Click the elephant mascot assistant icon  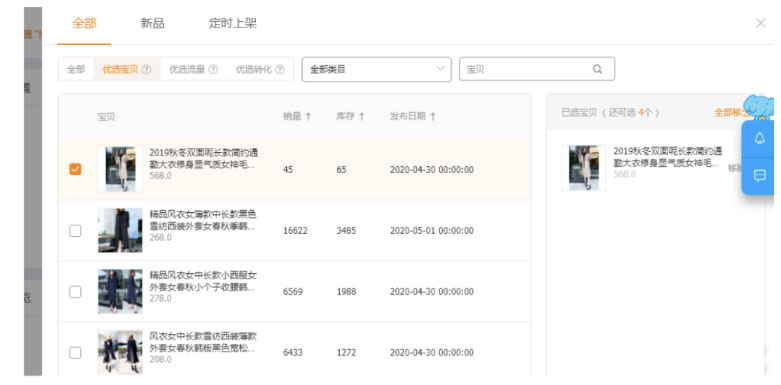(x=759, y=108)
